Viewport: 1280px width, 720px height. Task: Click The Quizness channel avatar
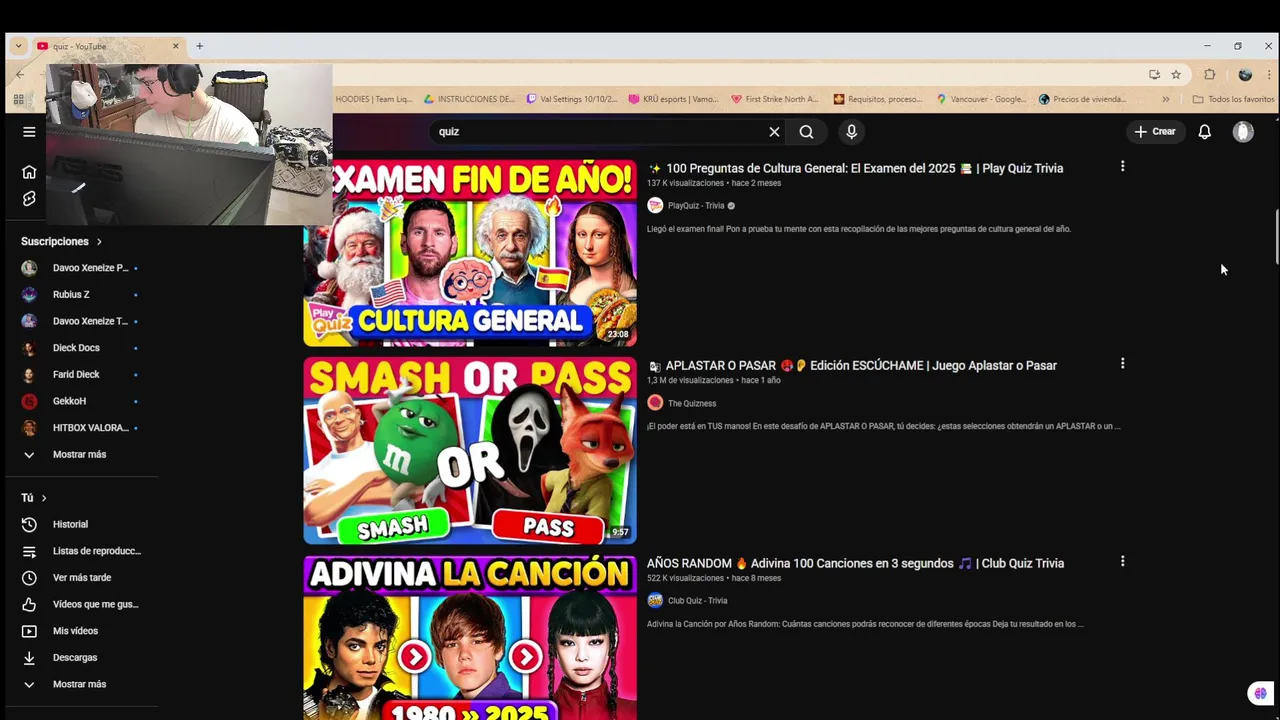pyautogui.click(x=655, y=403)
